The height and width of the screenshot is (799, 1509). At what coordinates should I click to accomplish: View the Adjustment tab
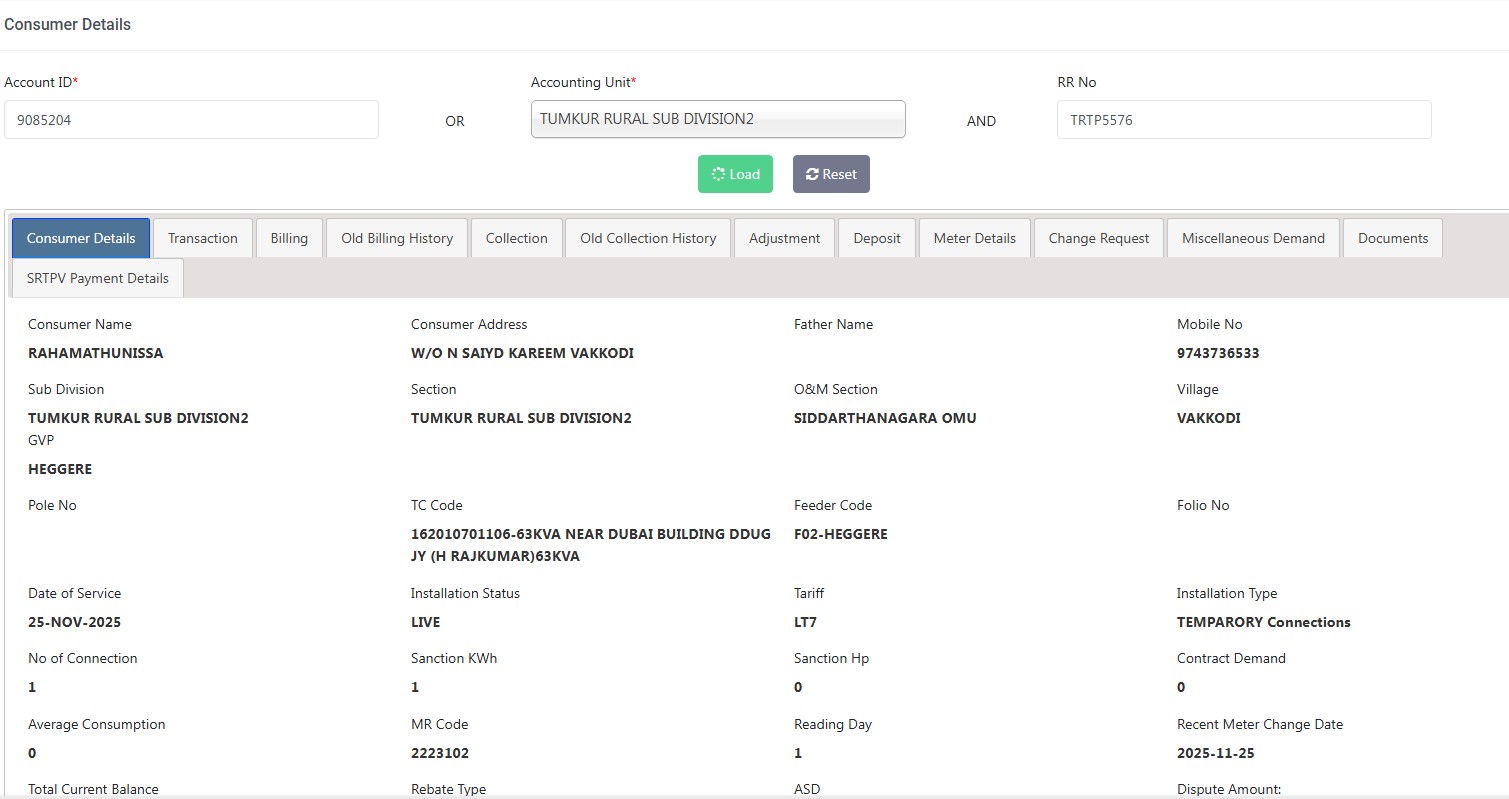[784, 238]
